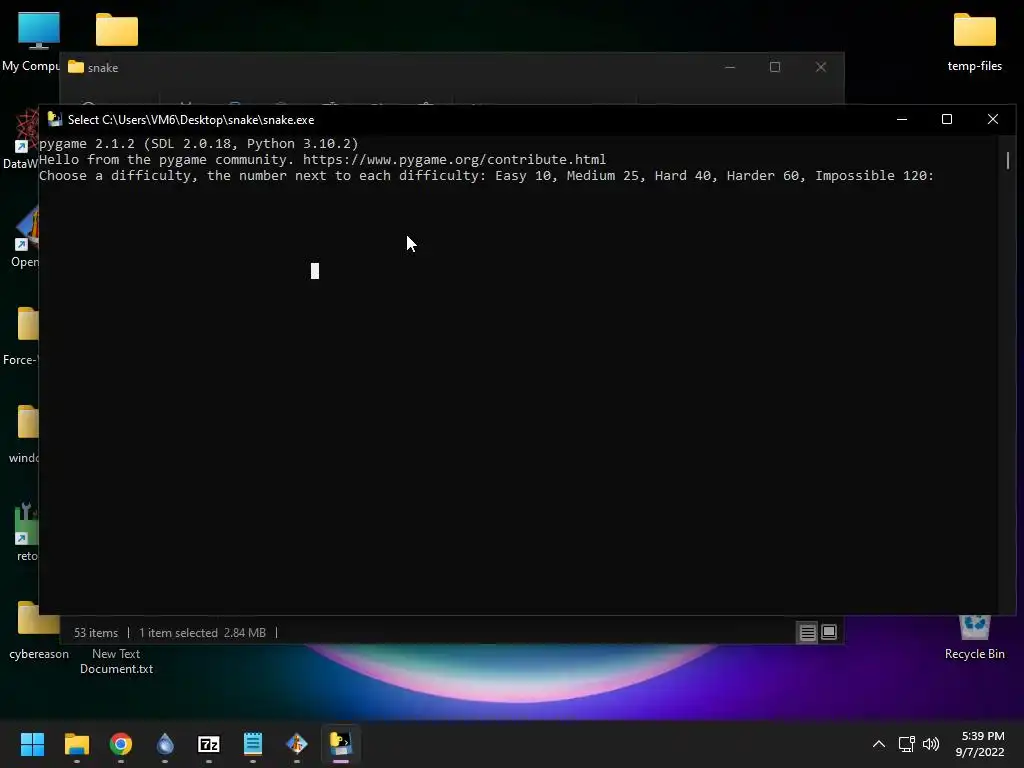This screenshot has width=1024, height=768.
Task: Click the console vertical scrollbar thumb
Action: pos(1008,161)
